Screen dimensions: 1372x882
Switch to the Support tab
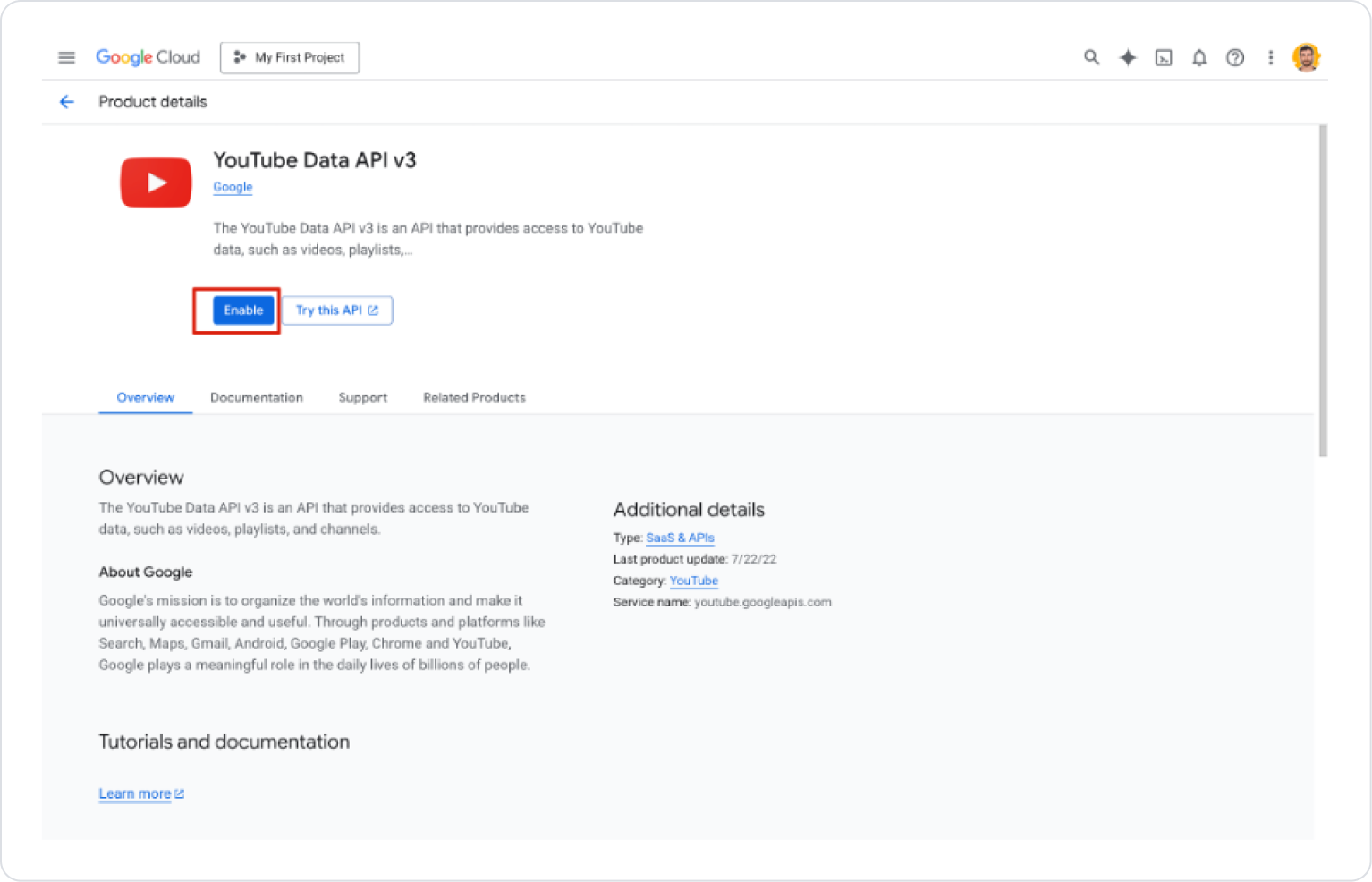[x=363, y=397]
